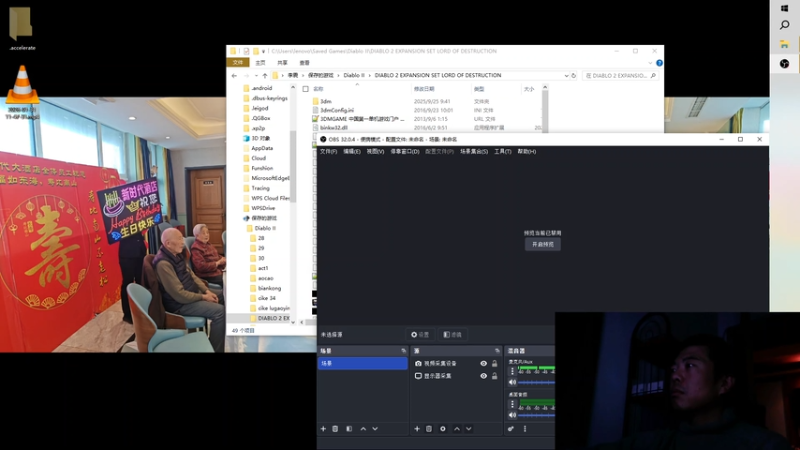The width and height of the screenshot is (800, 450).
Task: Adjust 麦克风/Aux volume slider
Action: (x=536, y=382)
